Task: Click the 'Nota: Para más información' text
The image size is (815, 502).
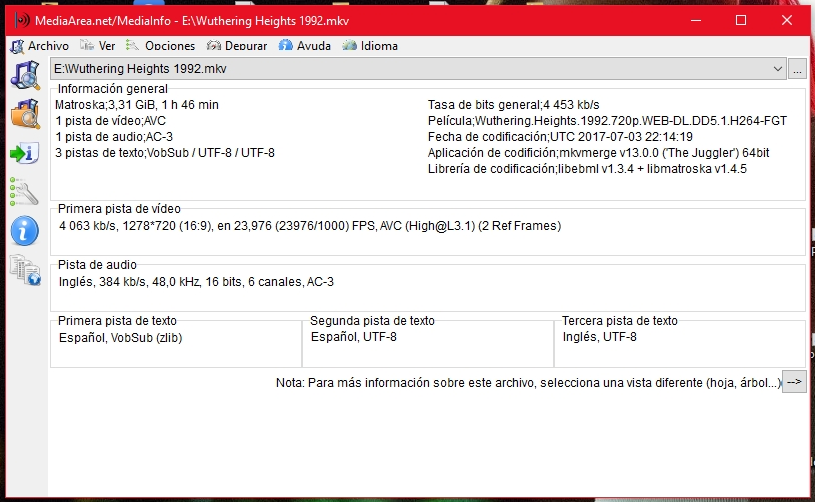Action: (x=528, y=383)
